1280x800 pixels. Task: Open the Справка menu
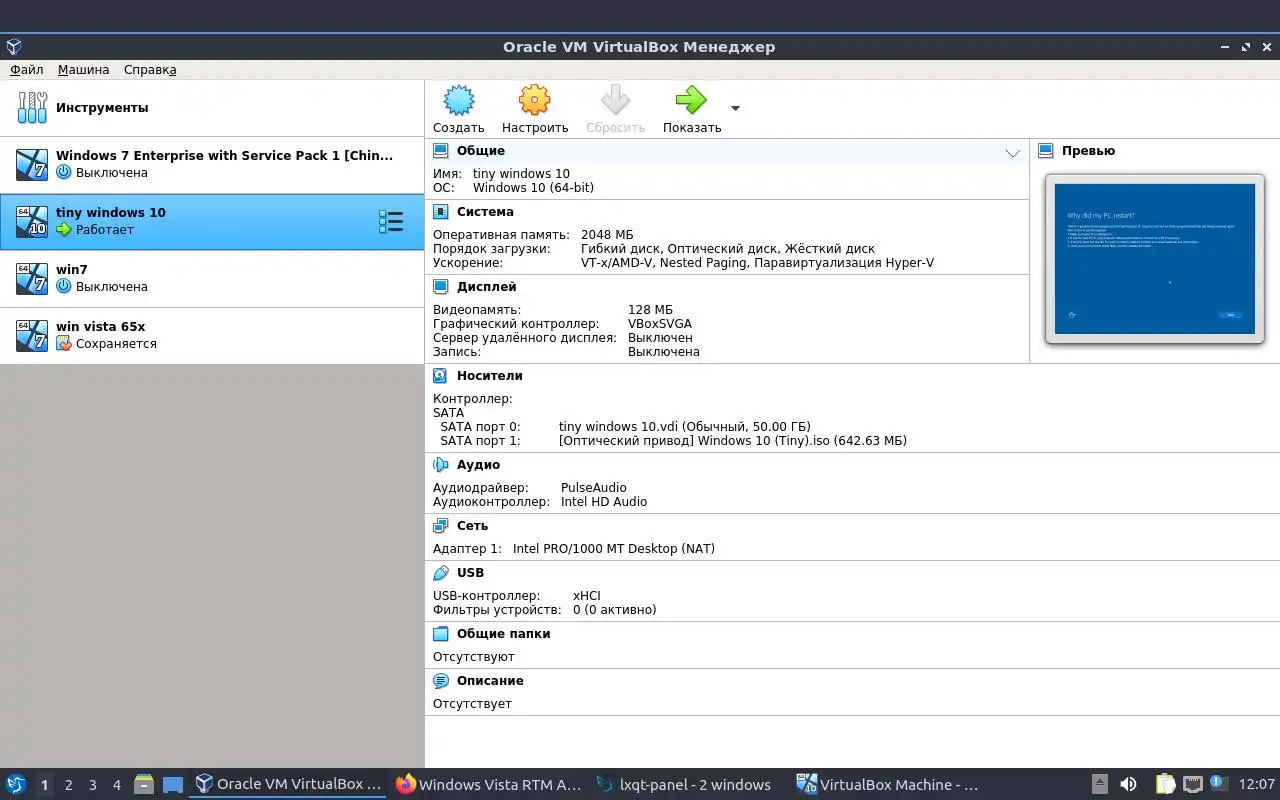(x=150, y=70)
